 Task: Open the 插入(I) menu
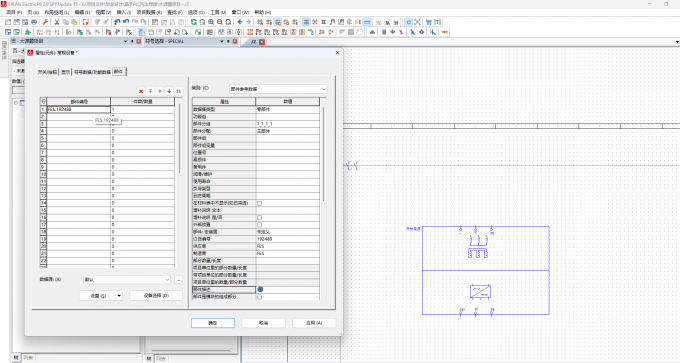[x=124, y=13]
